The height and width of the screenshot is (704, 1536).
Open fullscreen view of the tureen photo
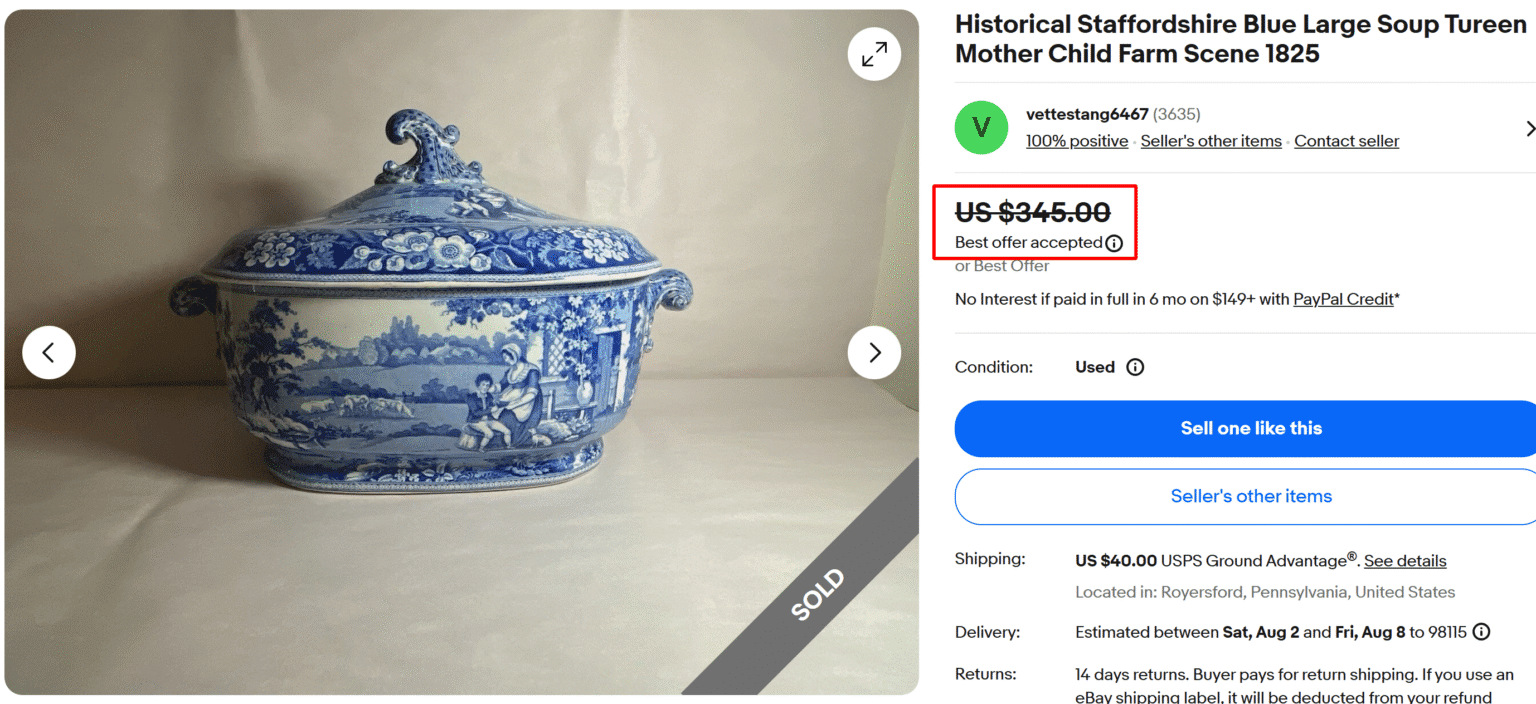pos(873,54)
